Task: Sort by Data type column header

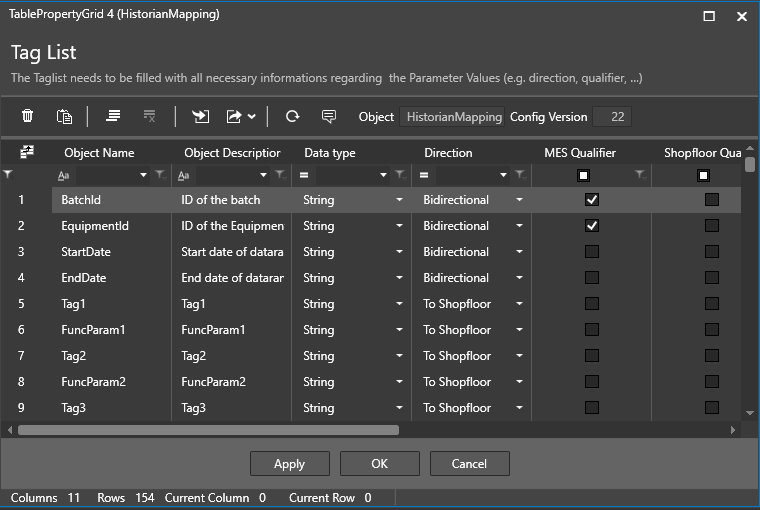Action: pyautogui.click(x=330, y=153)
